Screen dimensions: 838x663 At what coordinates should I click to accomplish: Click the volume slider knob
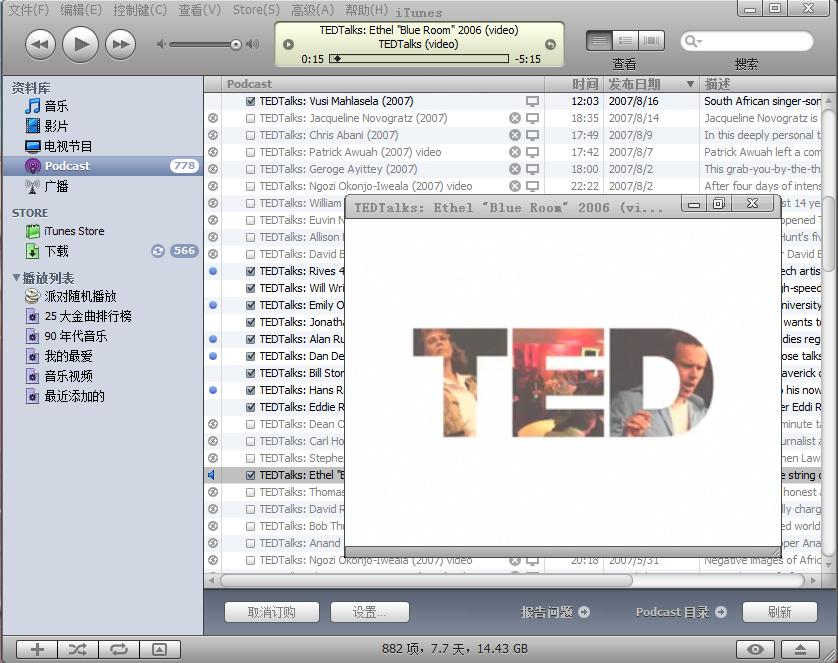coord(236,44)
